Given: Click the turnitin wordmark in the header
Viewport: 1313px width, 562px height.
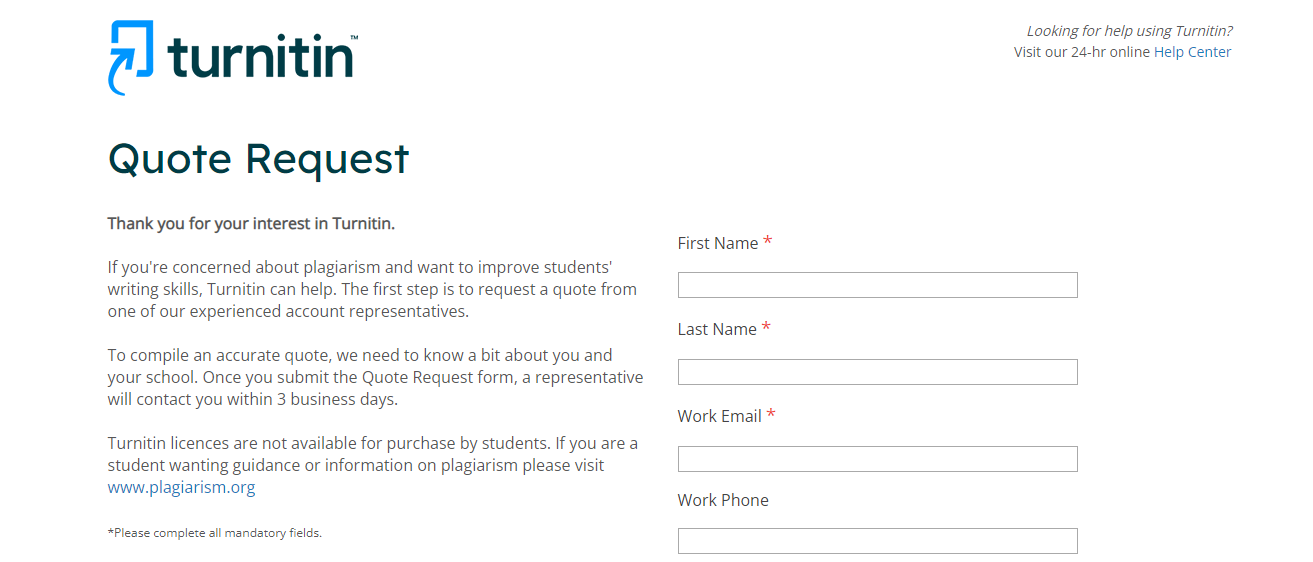Looking at the screenshot, I should point(262,57).
